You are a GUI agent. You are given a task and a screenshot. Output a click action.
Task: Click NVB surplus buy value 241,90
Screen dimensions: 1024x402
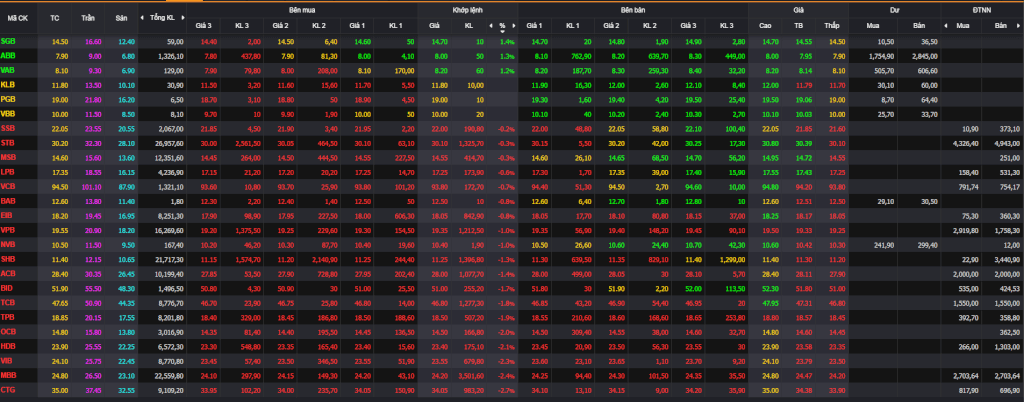point(886,245)
